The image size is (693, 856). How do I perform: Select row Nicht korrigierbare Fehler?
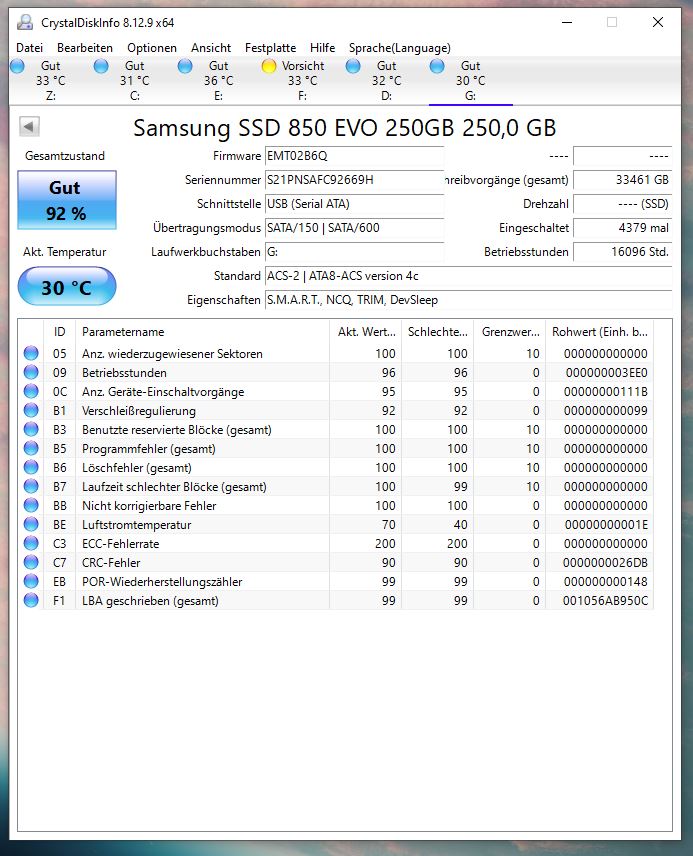click(336, 506)
